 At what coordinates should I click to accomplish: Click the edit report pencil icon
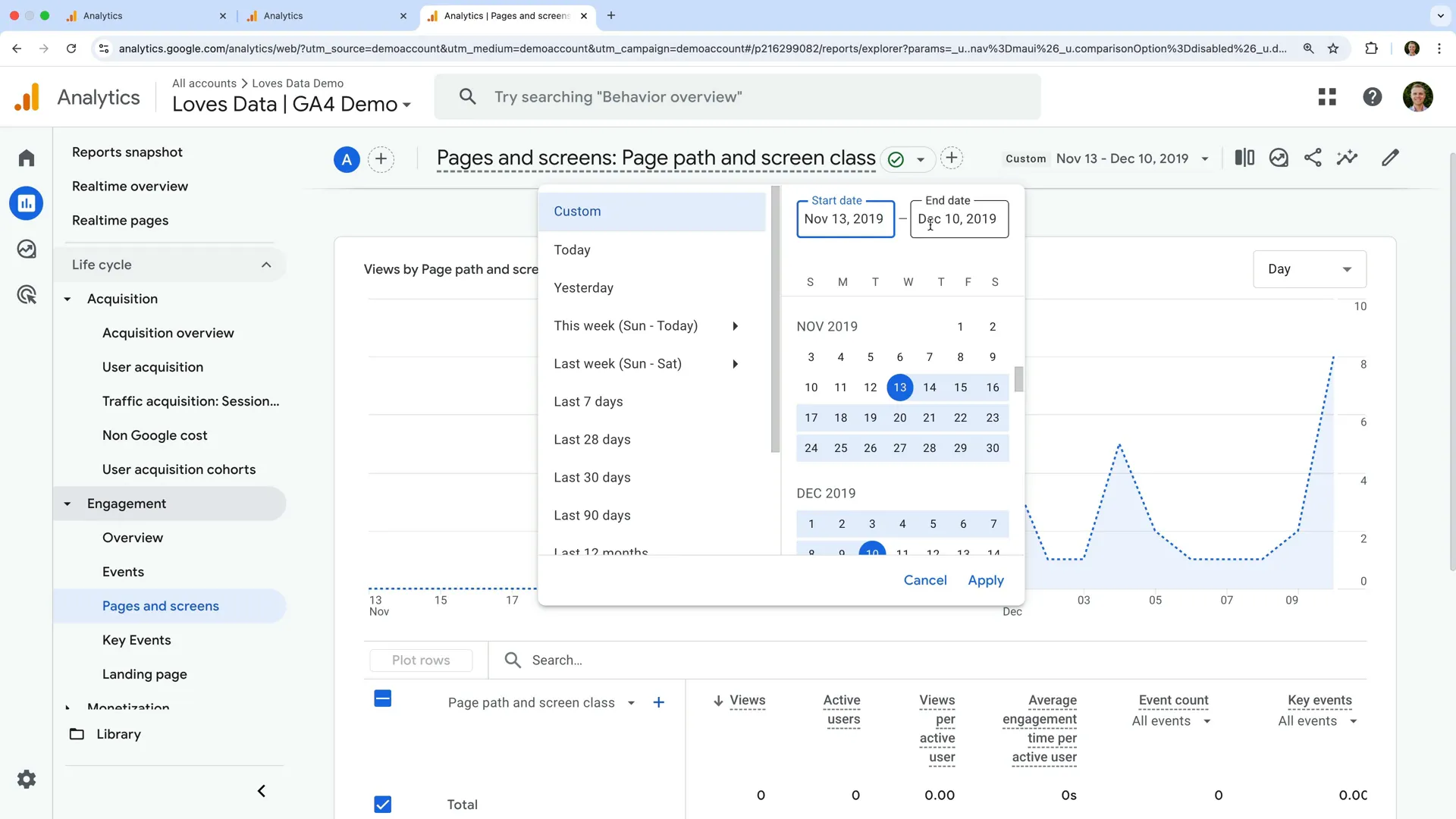[1391, 158]
